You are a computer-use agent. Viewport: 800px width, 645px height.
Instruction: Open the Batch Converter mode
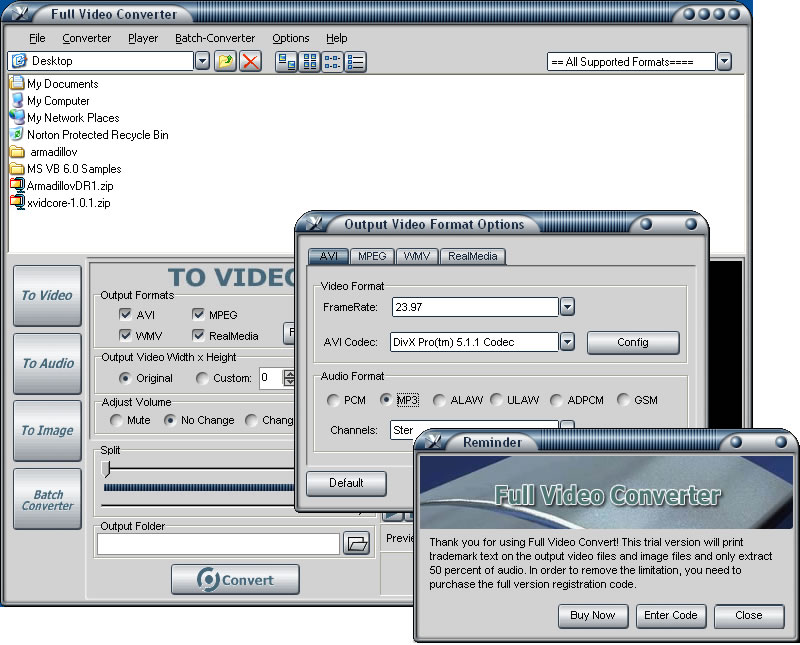pyautogui.click(x=47, y=500)
